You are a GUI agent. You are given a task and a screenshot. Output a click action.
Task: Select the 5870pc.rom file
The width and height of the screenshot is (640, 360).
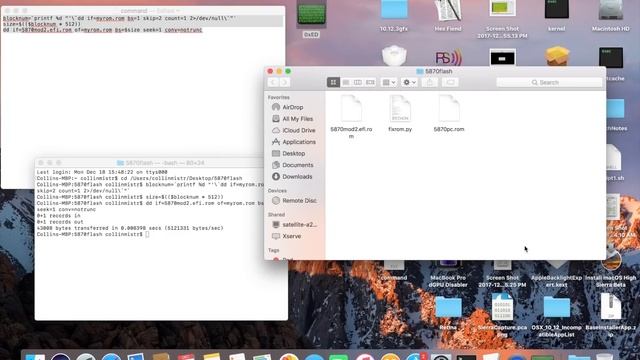[x=449, y=113]
